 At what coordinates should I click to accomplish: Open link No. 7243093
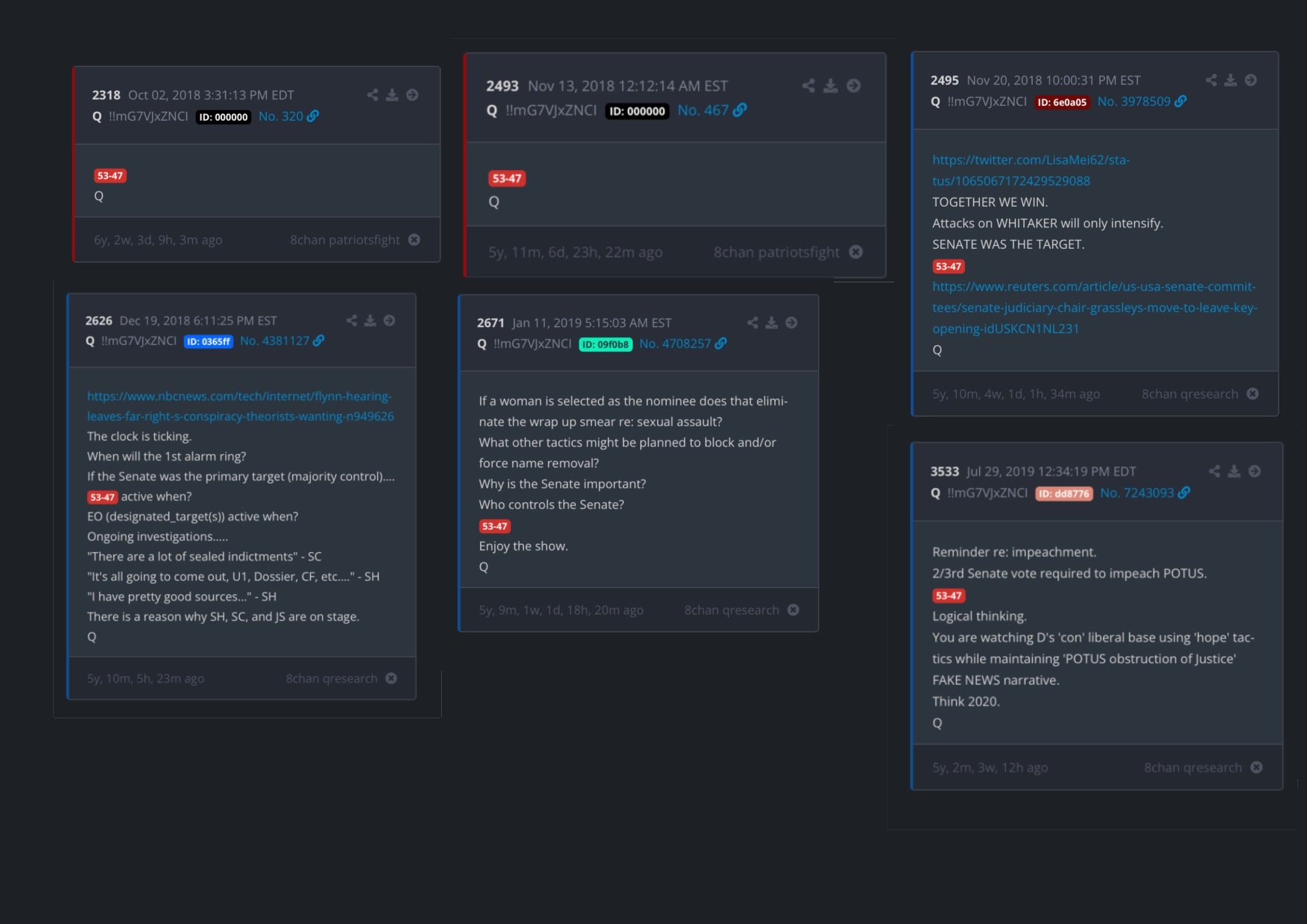[1145, 493]
